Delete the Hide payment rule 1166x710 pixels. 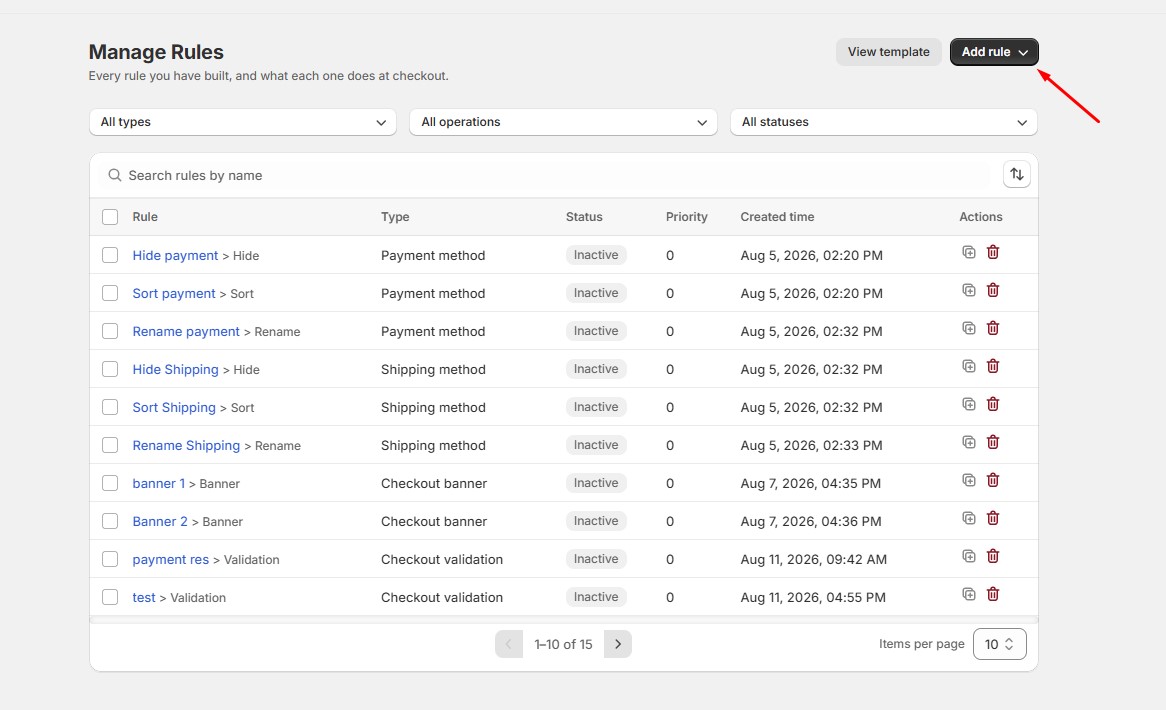(993, 252)
